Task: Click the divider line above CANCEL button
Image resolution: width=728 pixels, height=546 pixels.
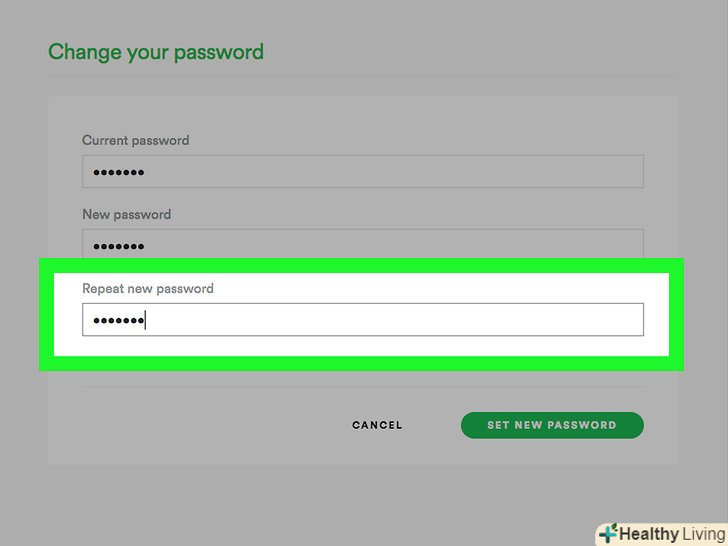Action: pyautogui.click(x=362, y=388)
